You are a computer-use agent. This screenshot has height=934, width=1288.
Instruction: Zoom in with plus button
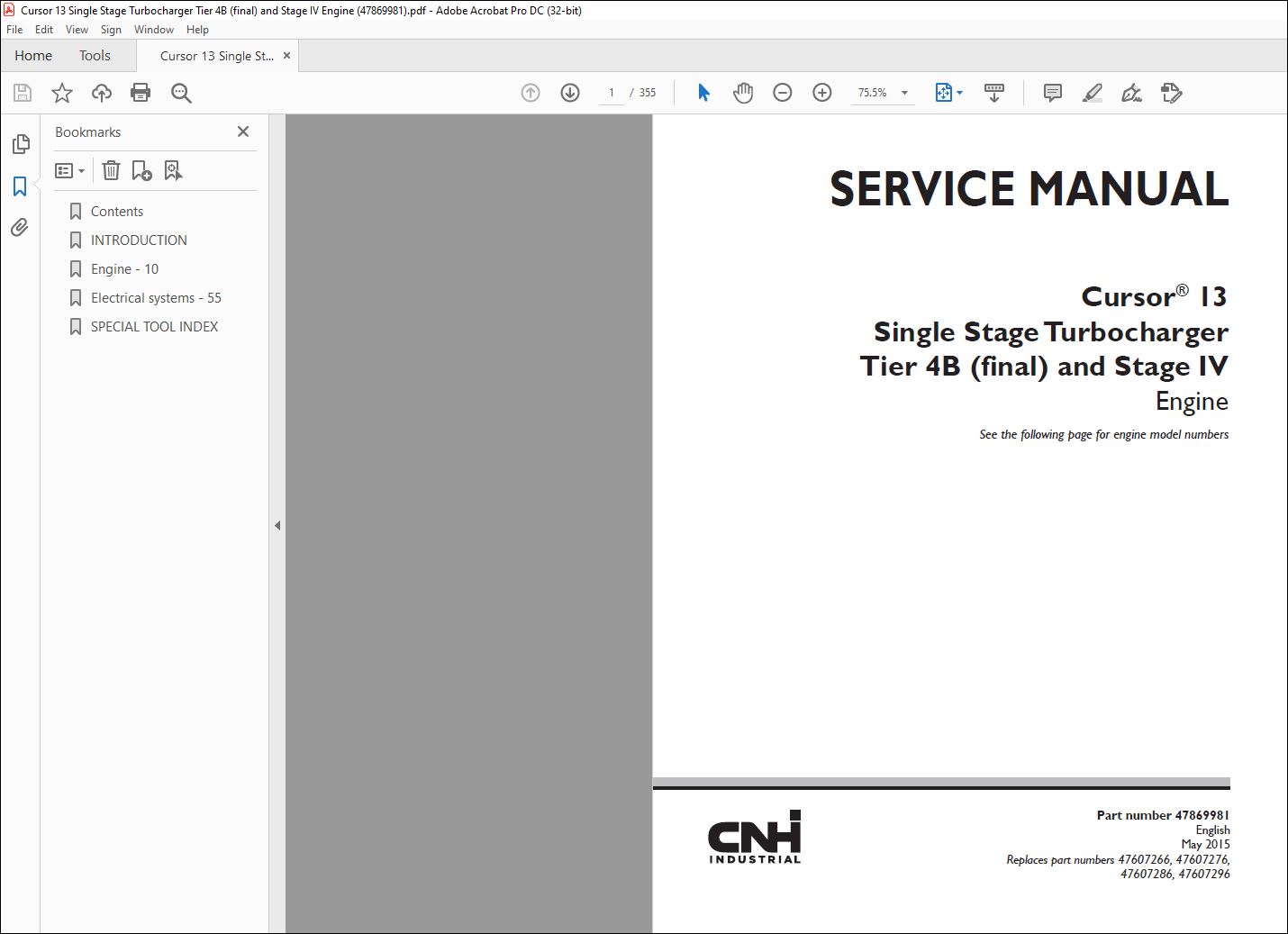click(822, 93)
